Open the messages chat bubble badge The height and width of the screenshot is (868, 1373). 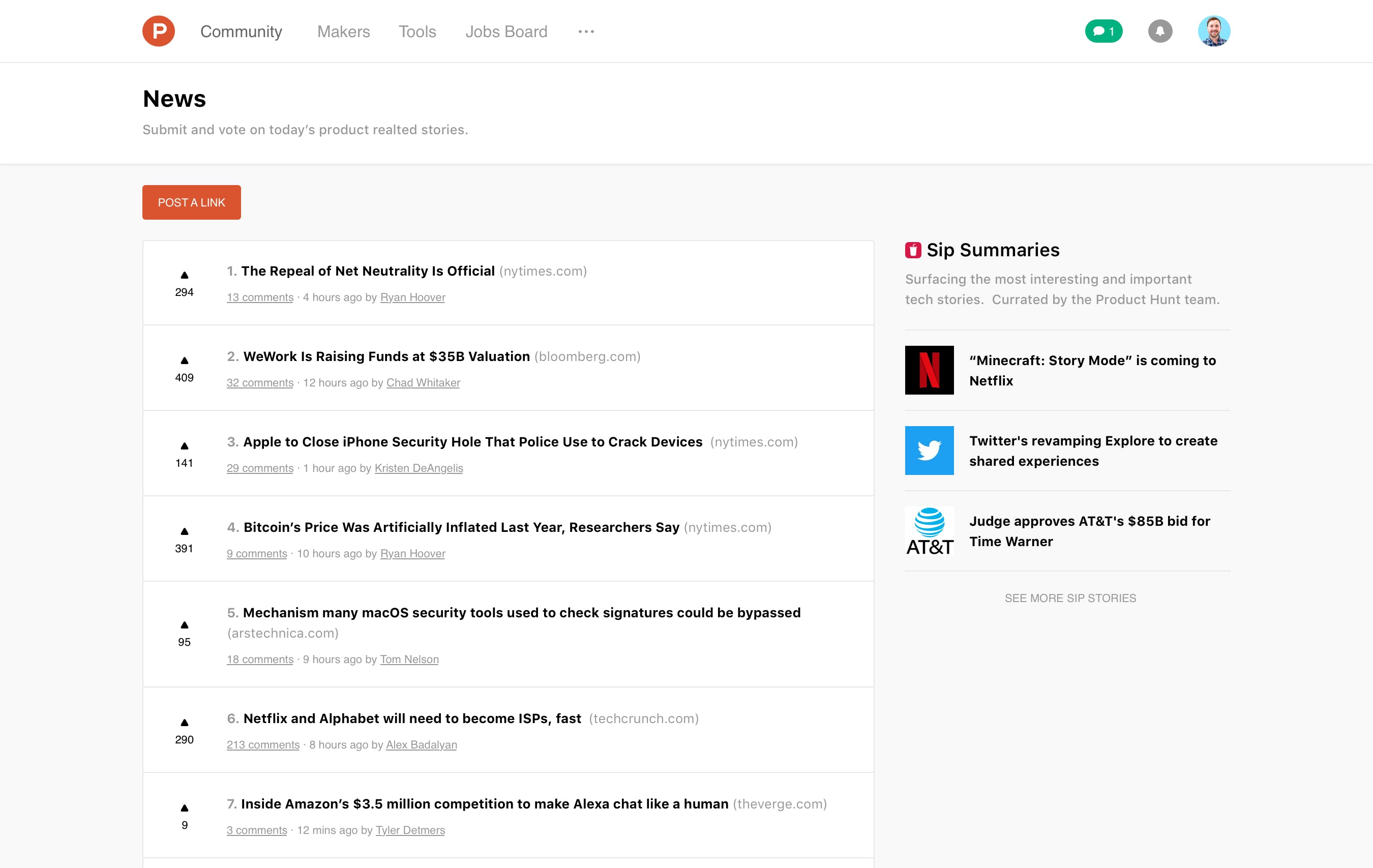click(1103, 32)
